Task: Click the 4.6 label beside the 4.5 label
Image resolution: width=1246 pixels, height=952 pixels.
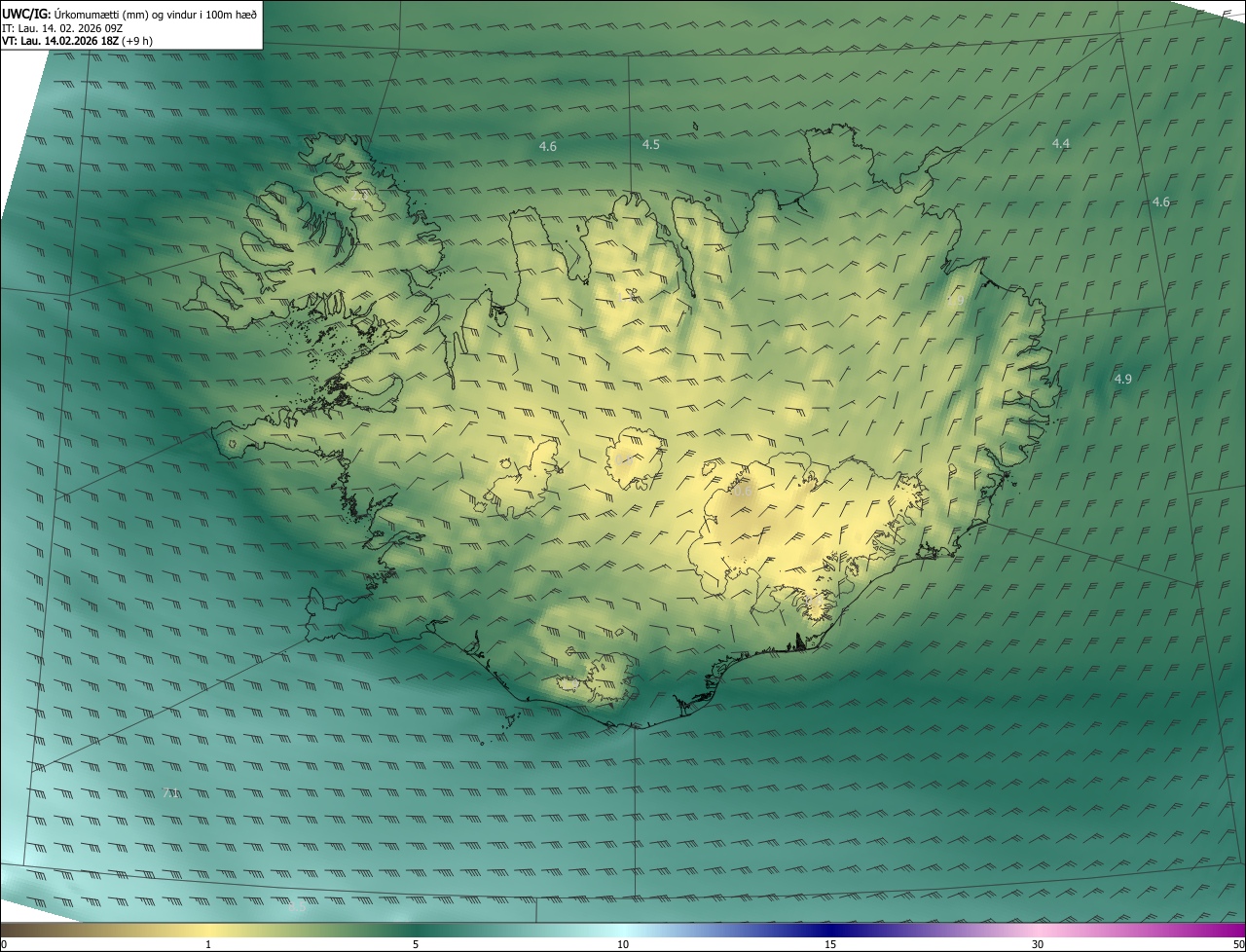Action: click(548, 146)
